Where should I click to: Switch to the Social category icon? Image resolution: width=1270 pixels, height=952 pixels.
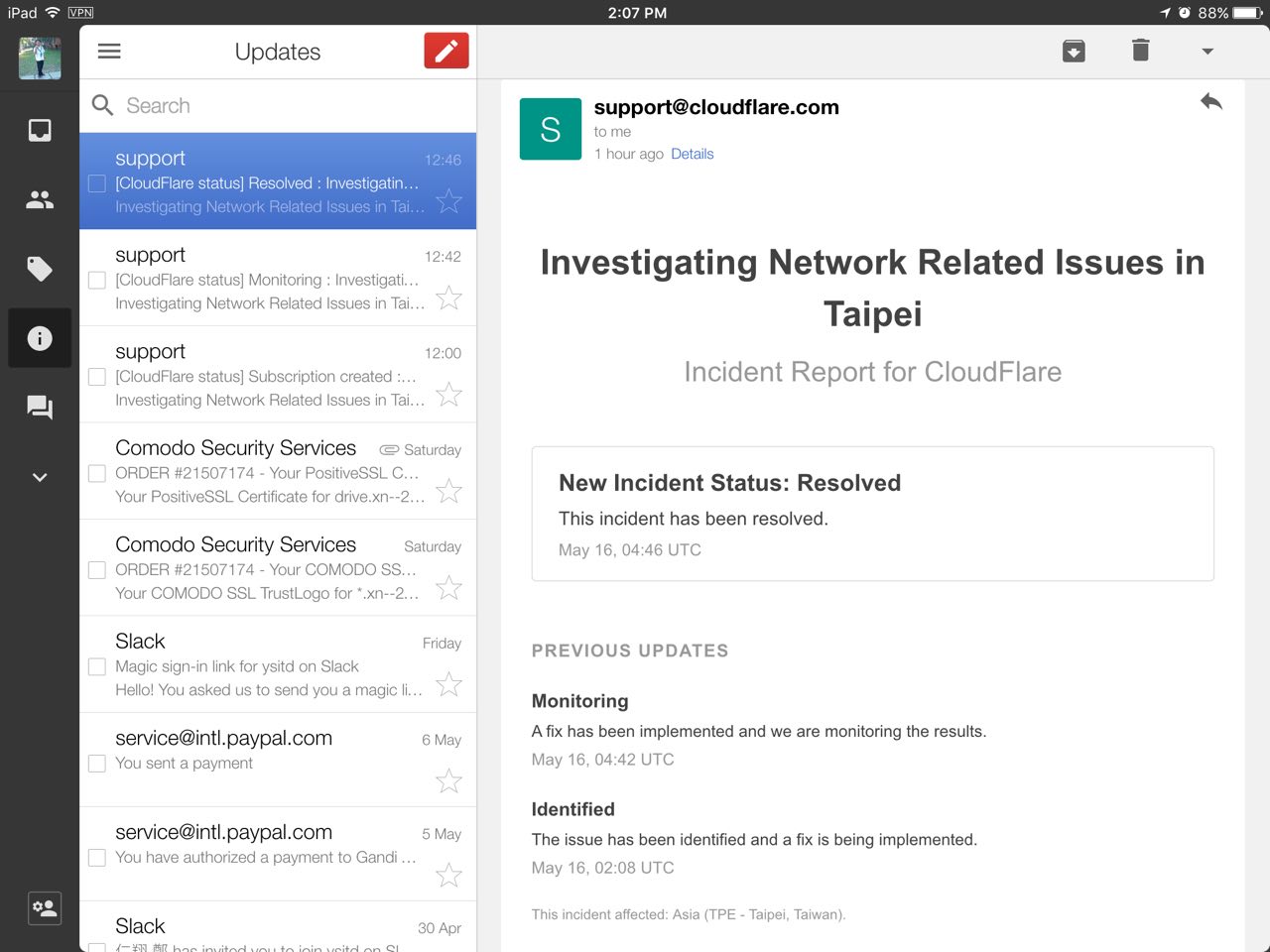(x=40, y=200)
